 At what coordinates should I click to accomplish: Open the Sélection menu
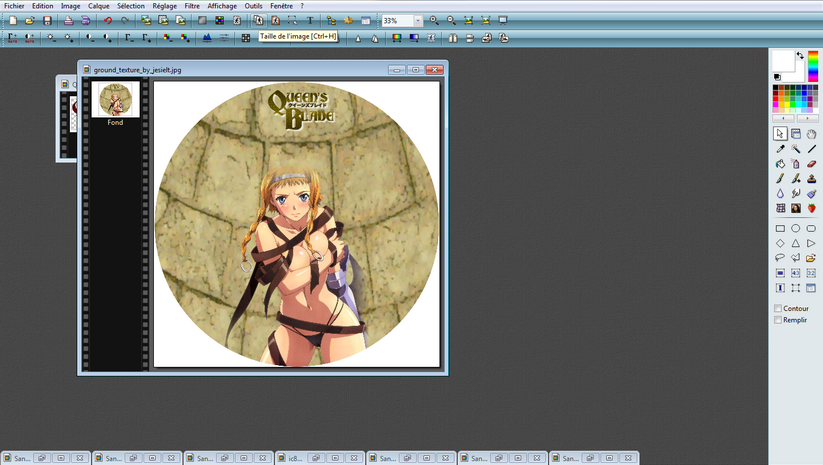coord(131,6)
